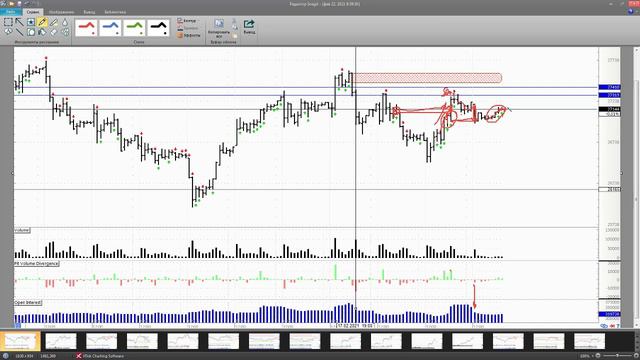Viewport: 640px width, 360px height.
Task: Switch to the Библиотека ribbon tab
Action: click(115, 12)
